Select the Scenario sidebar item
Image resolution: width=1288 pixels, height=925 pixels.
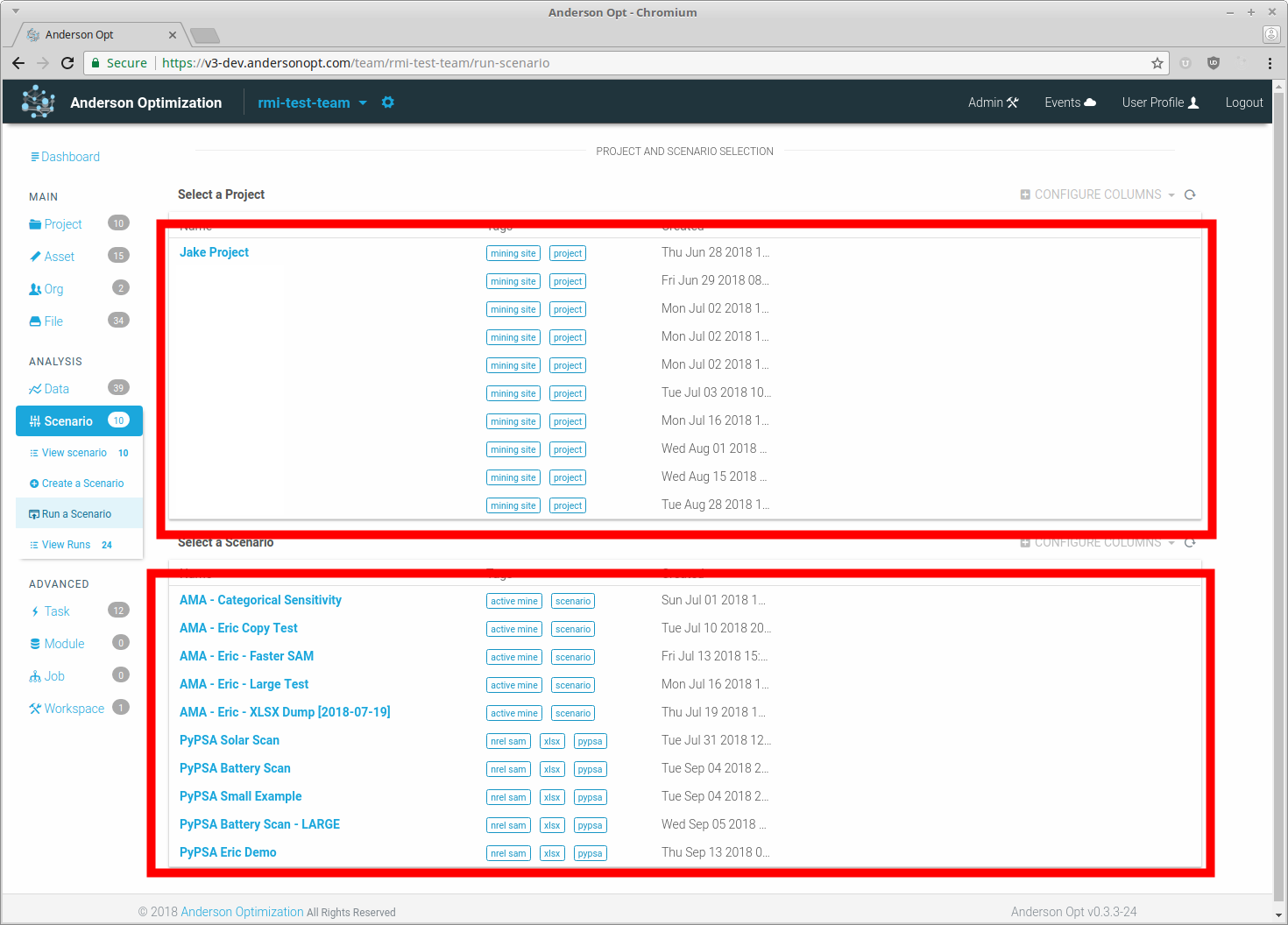[79, 421]
